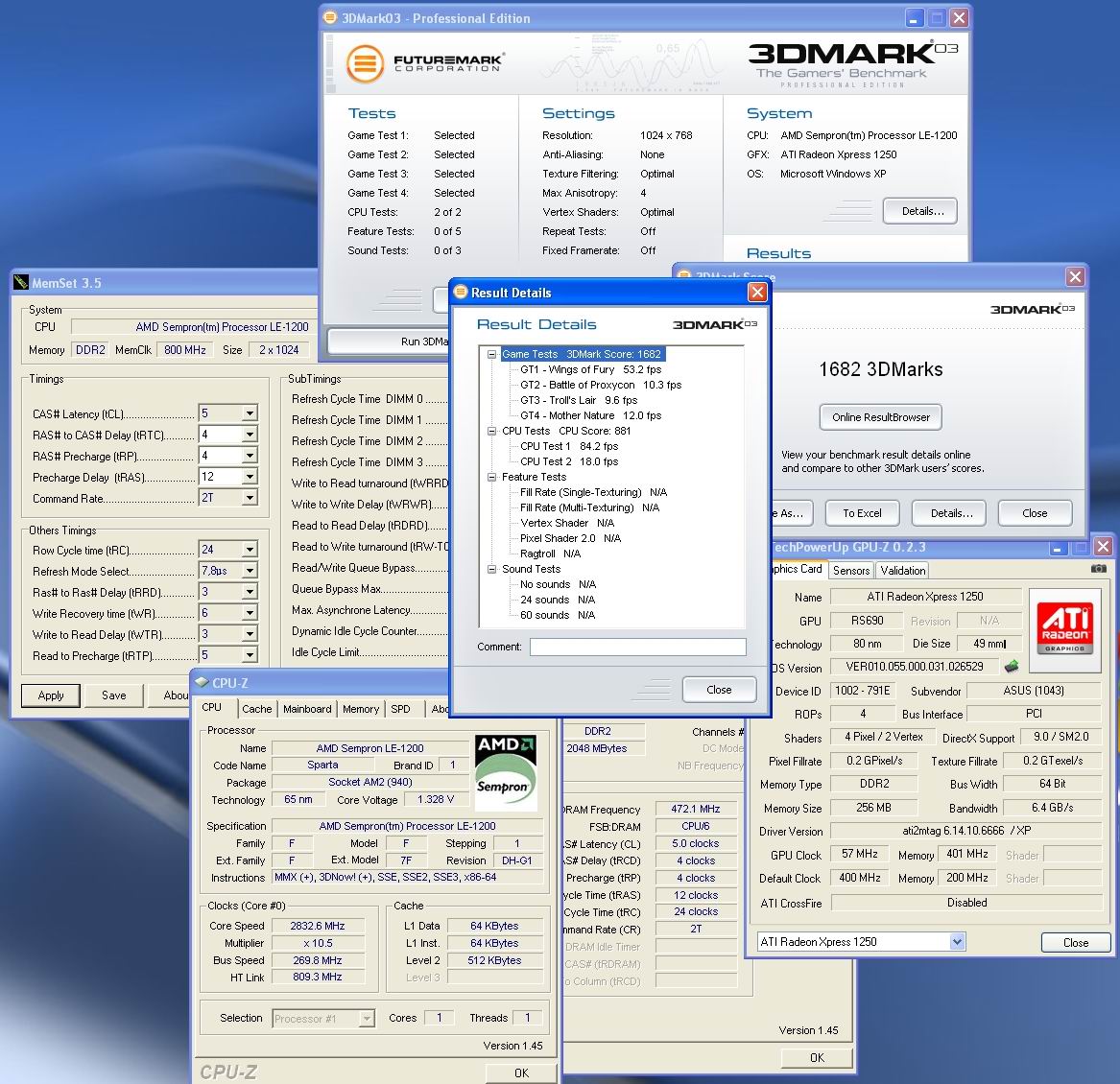Click the Result Details title bar icon
The width and height of the screenshot is (1120, 1084).
(461, 292)
